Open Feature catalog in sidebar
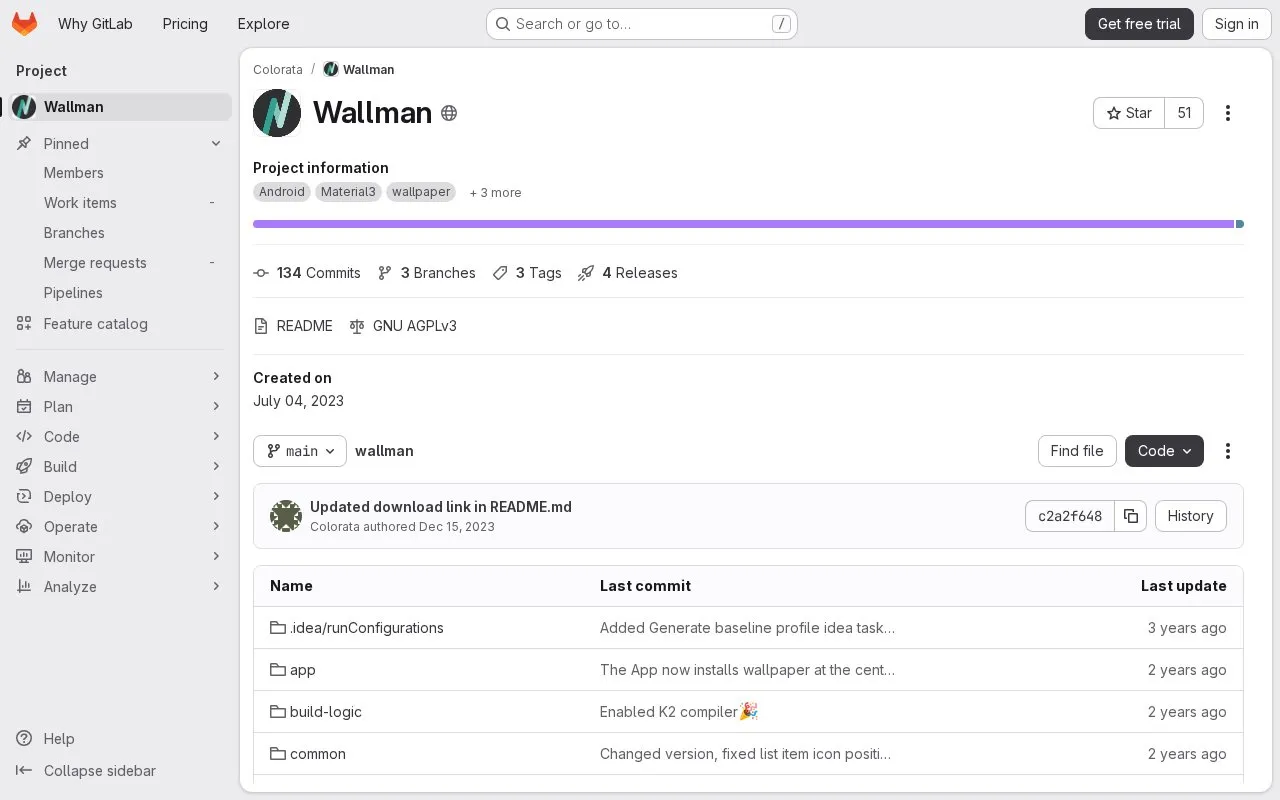This screenshot has height=800, width=1280. coord(120,324)
